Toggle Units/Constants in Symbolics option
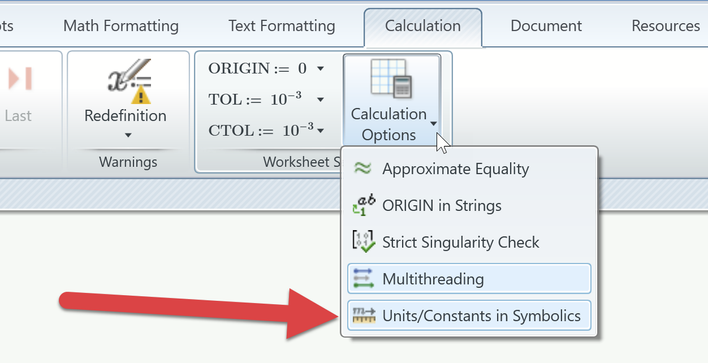 469,315
